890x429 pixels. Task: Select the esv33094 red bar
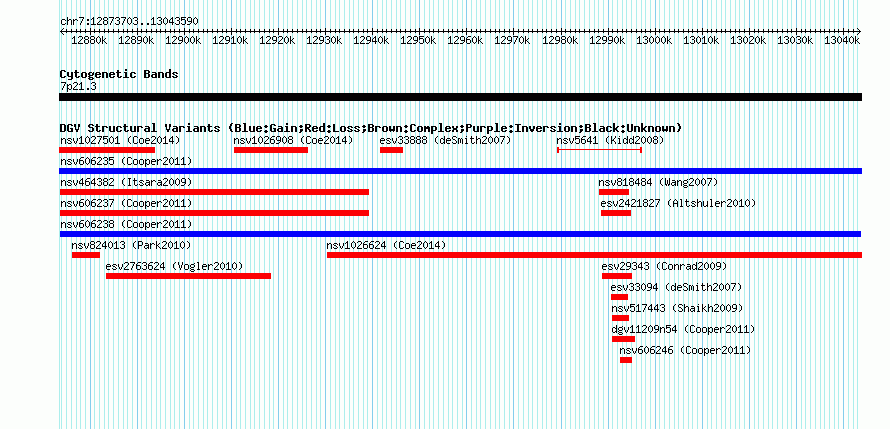(619, 297)
